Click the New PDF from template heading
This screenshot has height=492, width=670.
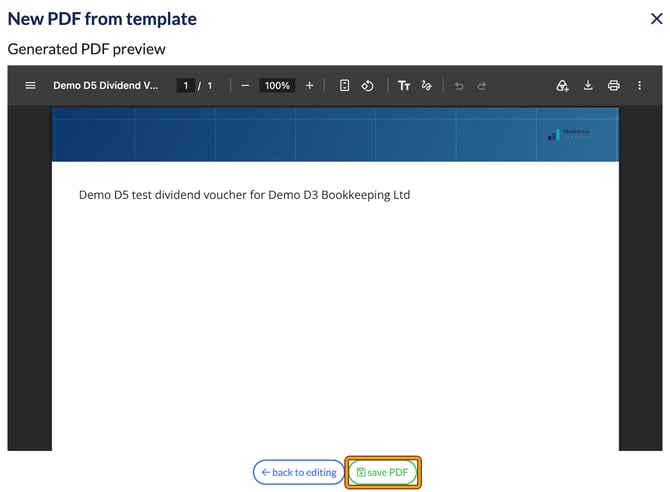coord(102,19)
